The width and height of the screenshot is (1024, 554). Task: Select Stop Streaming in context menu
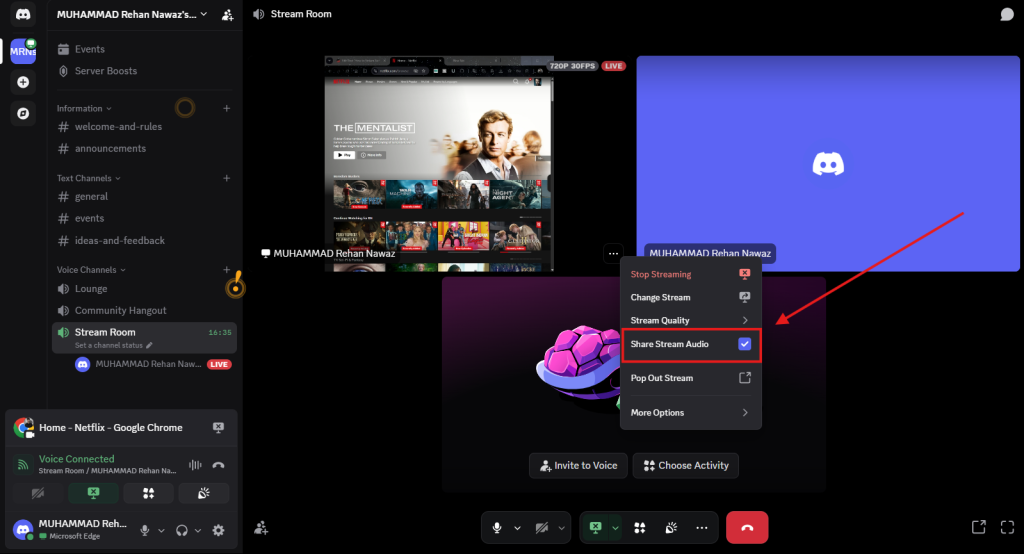(690, 274)
